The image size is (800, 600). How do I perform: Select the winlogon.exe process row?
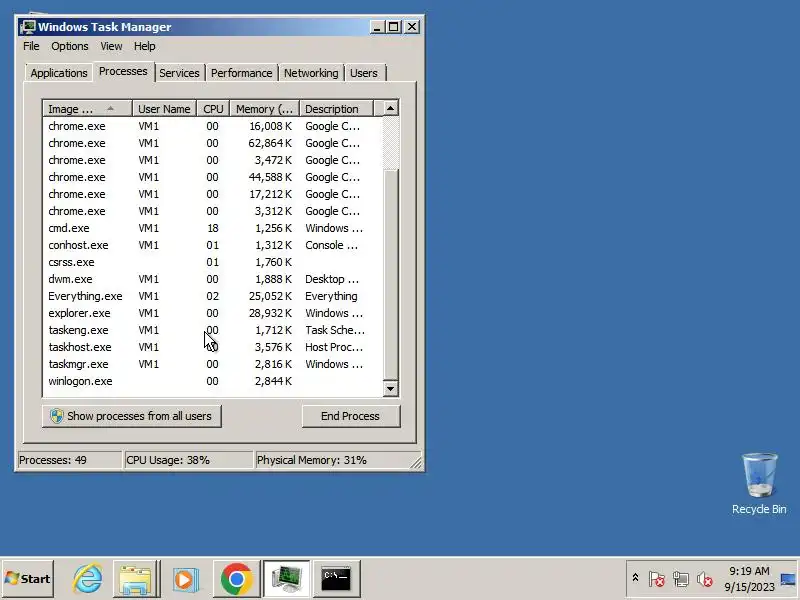(x=212, y=381)
